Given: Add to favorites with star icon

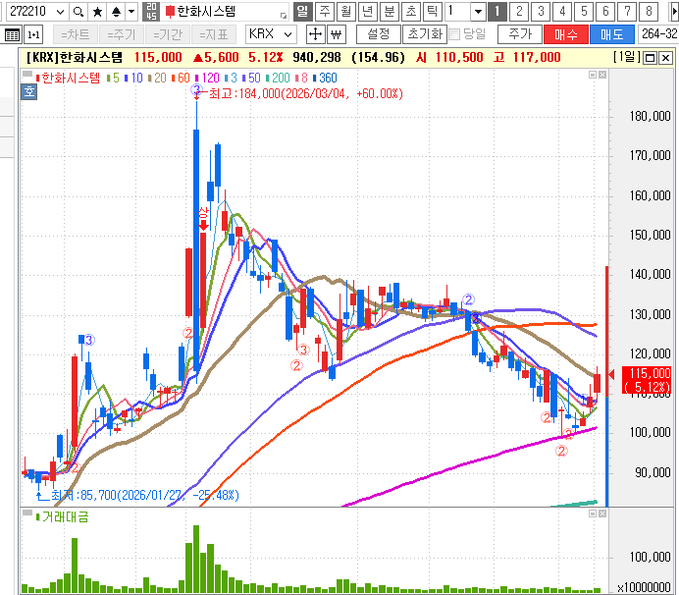Looking at the screenshot, I should (97, 12).
